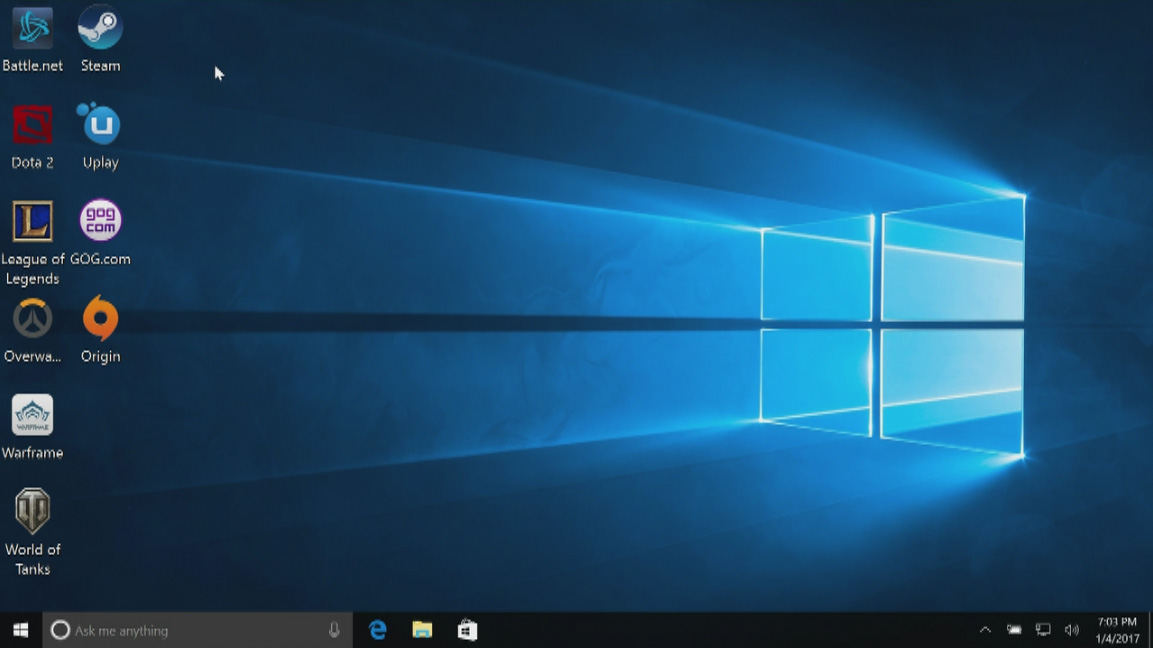Image resolution: width=1153 pixels, height=648 pixels.
Task: Open the volume control tray icon
Action: point(1071,630)
